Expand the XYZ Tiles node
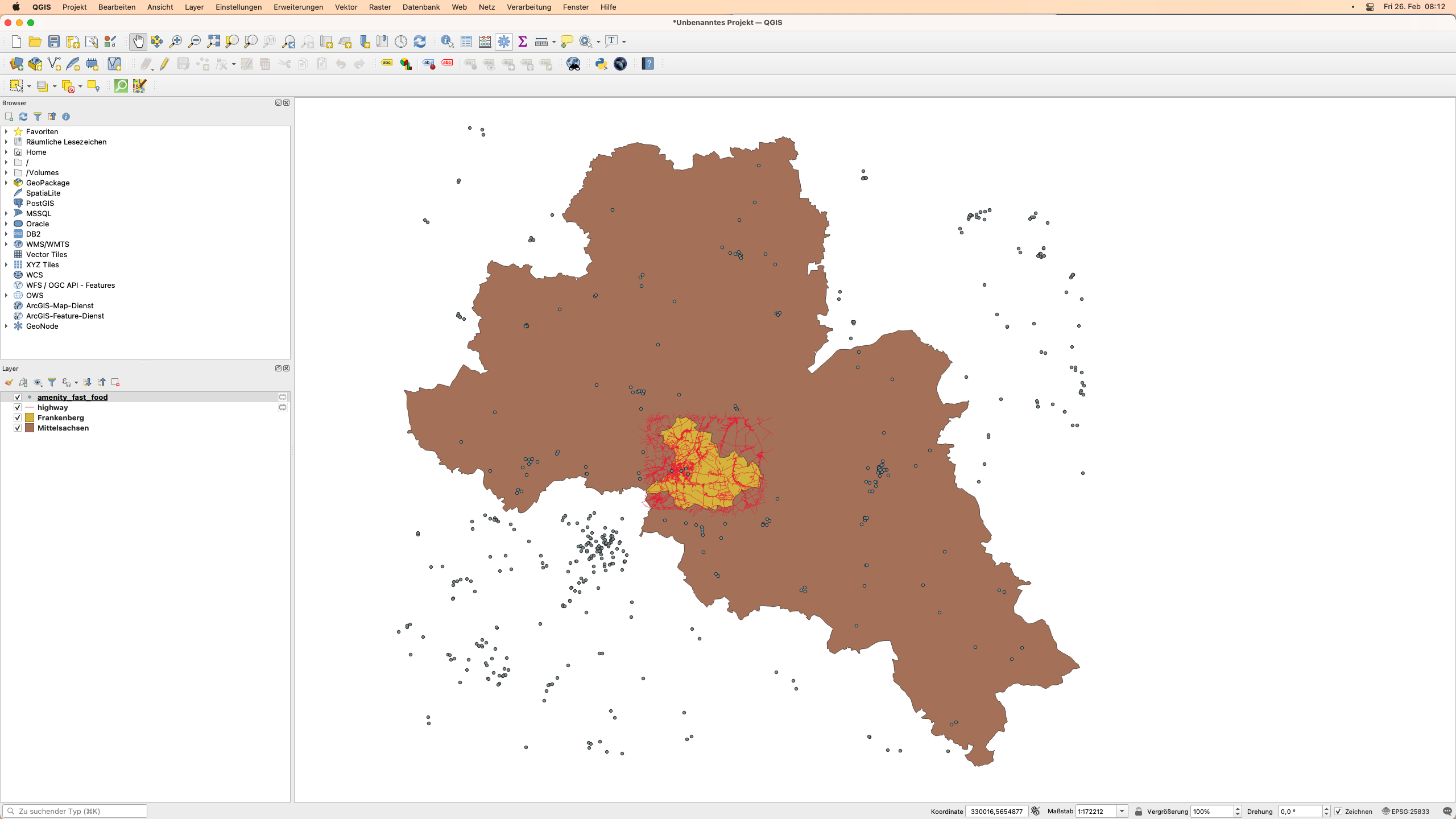This screenshot has width=1456, height=819. (x=6, y=264)
